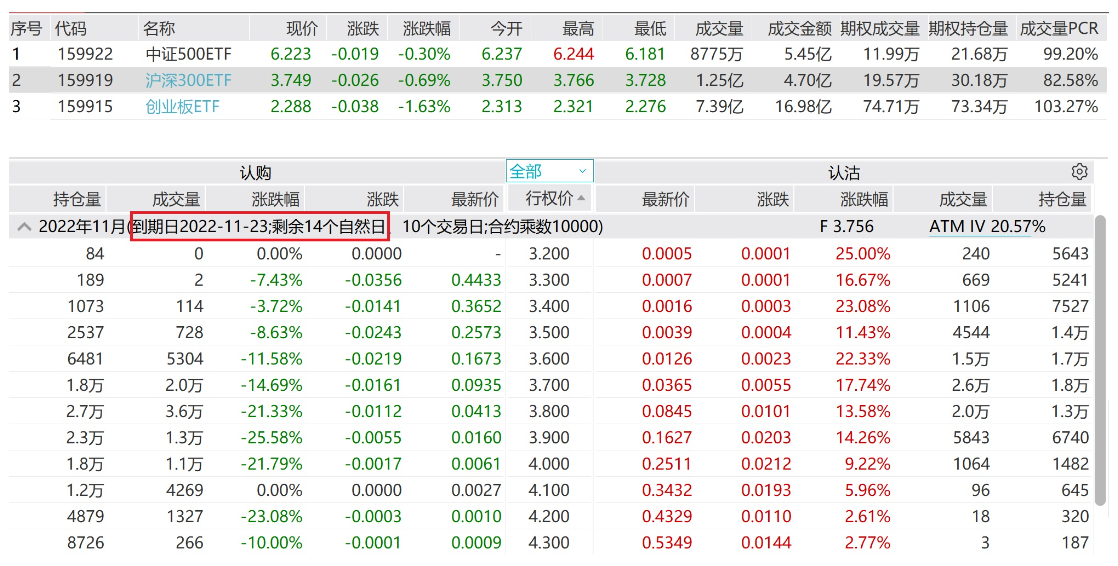Image resolution: width=1118 pixels, height=566 pixels.
Task: Select the 4.000 strike price row
Action: (x=548, y=463)
